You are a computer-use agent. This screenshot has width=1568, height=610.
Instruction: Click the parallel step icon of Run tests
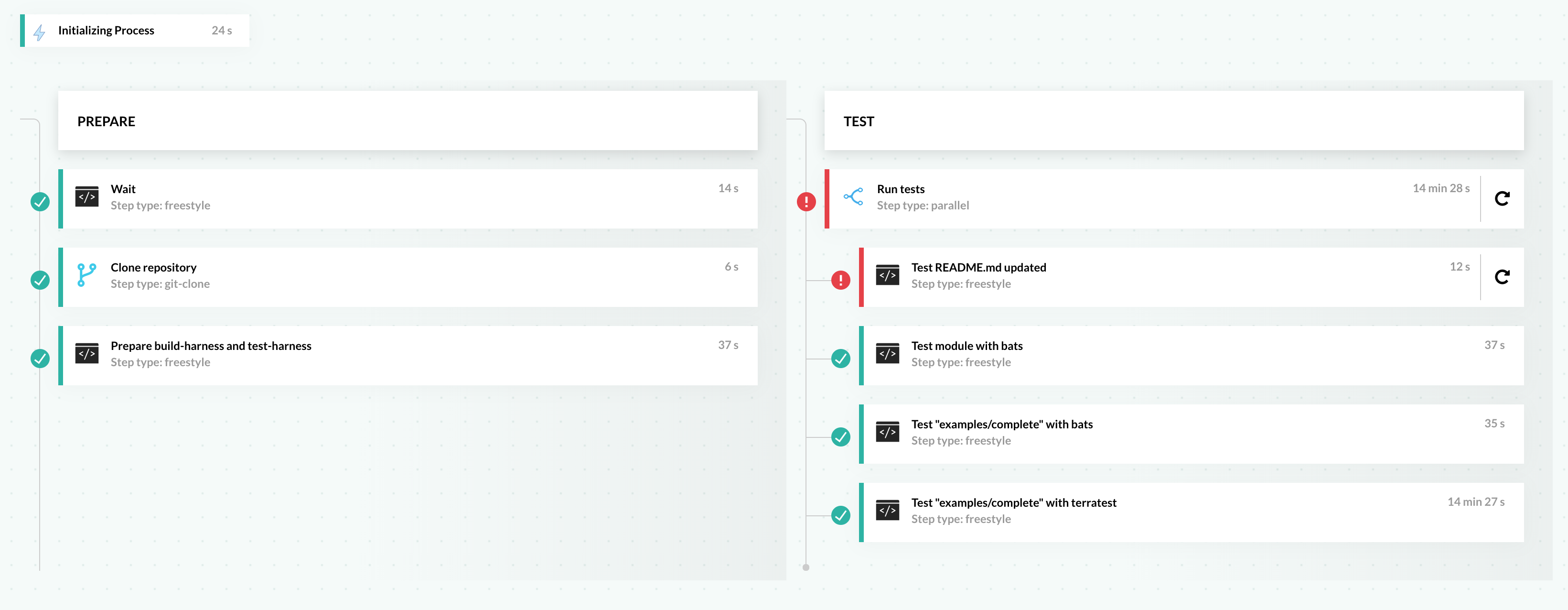(853, 196)
